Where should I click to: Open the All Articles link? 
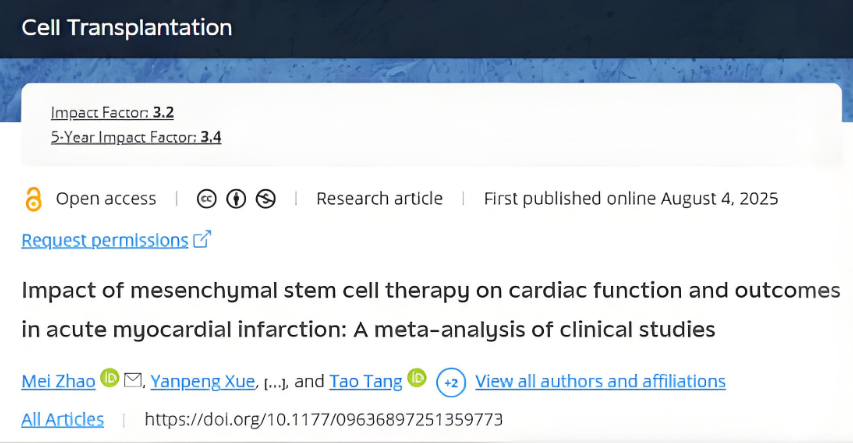pos(62,419)
